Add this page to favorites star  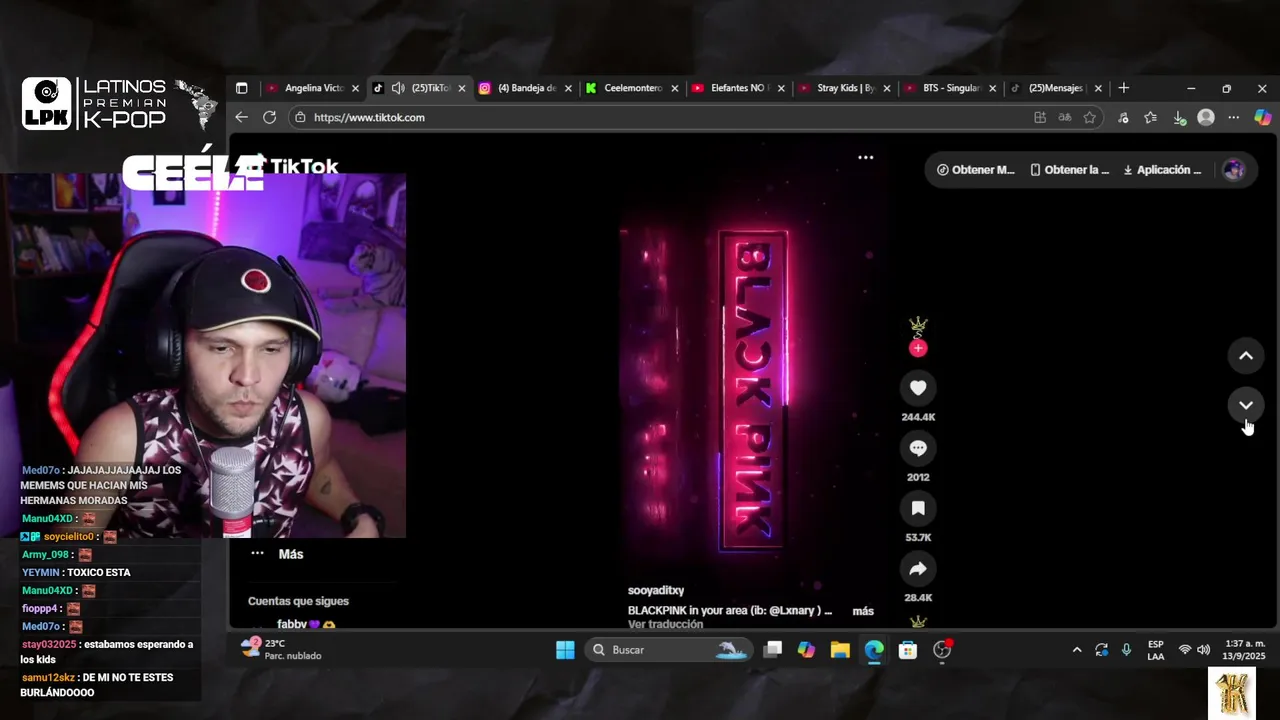coord(1090,117)
